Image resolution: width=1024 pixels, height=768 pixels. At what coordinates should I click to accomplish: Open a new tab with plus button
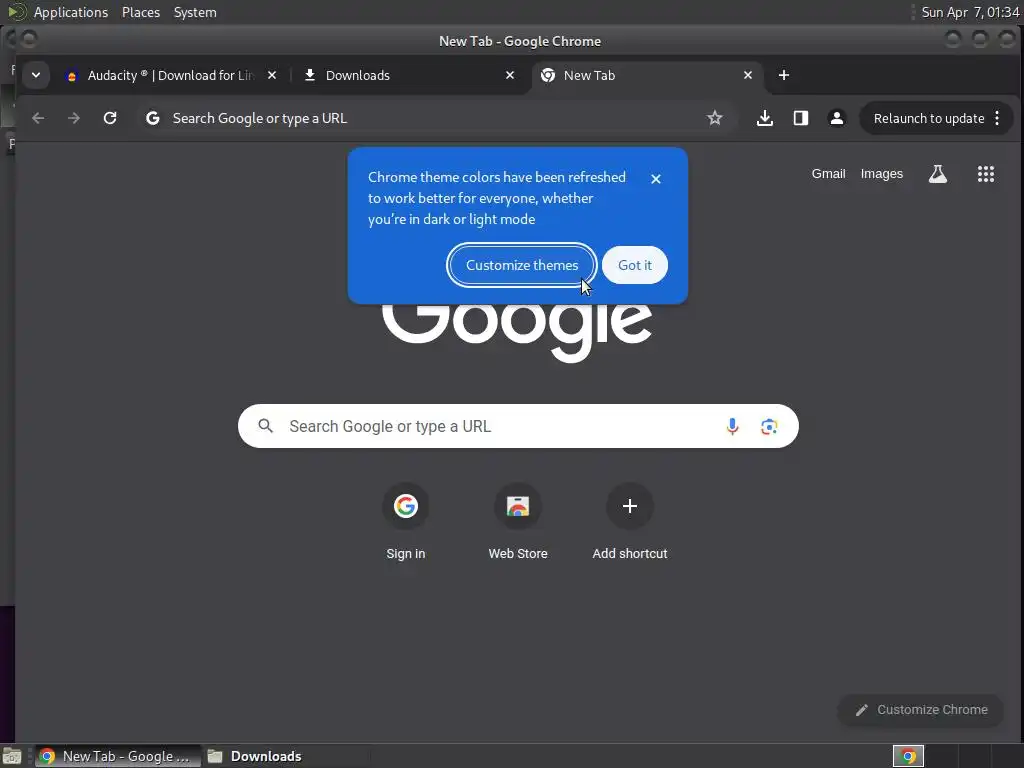(x=784, y=75)
